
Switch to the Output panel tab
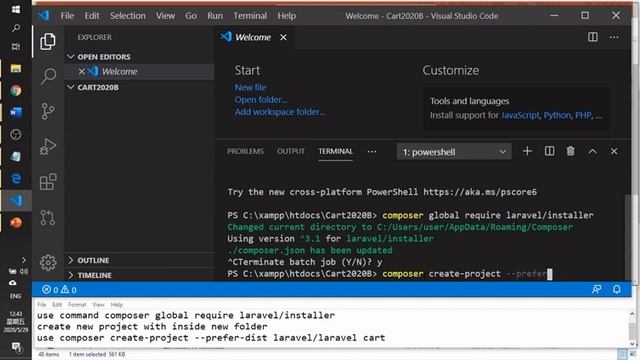point(291,151)
